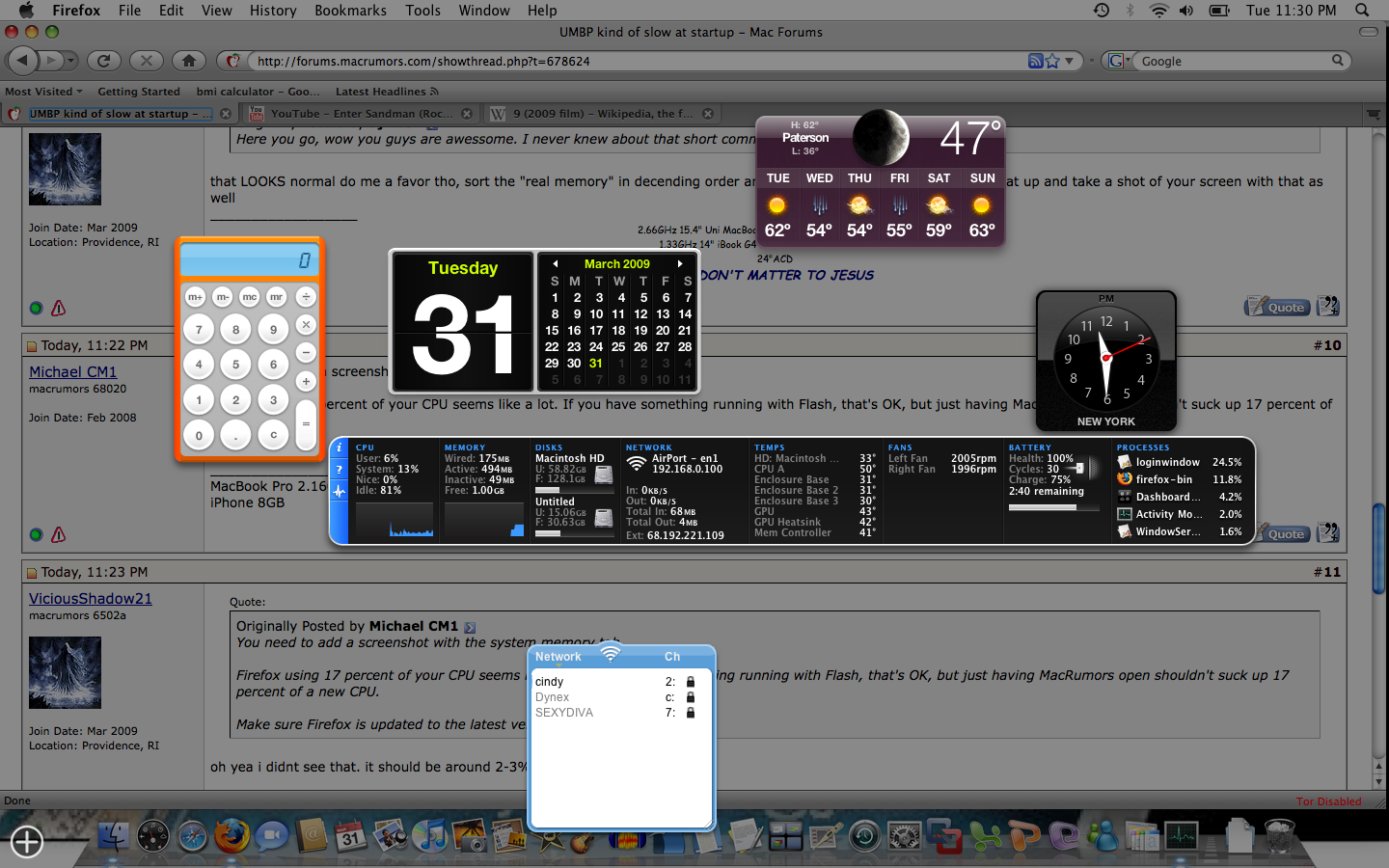Go to previous month in calendar widget
This screenshot has width=1389, height=868.
pyautogui.click(x=555, y=263)
